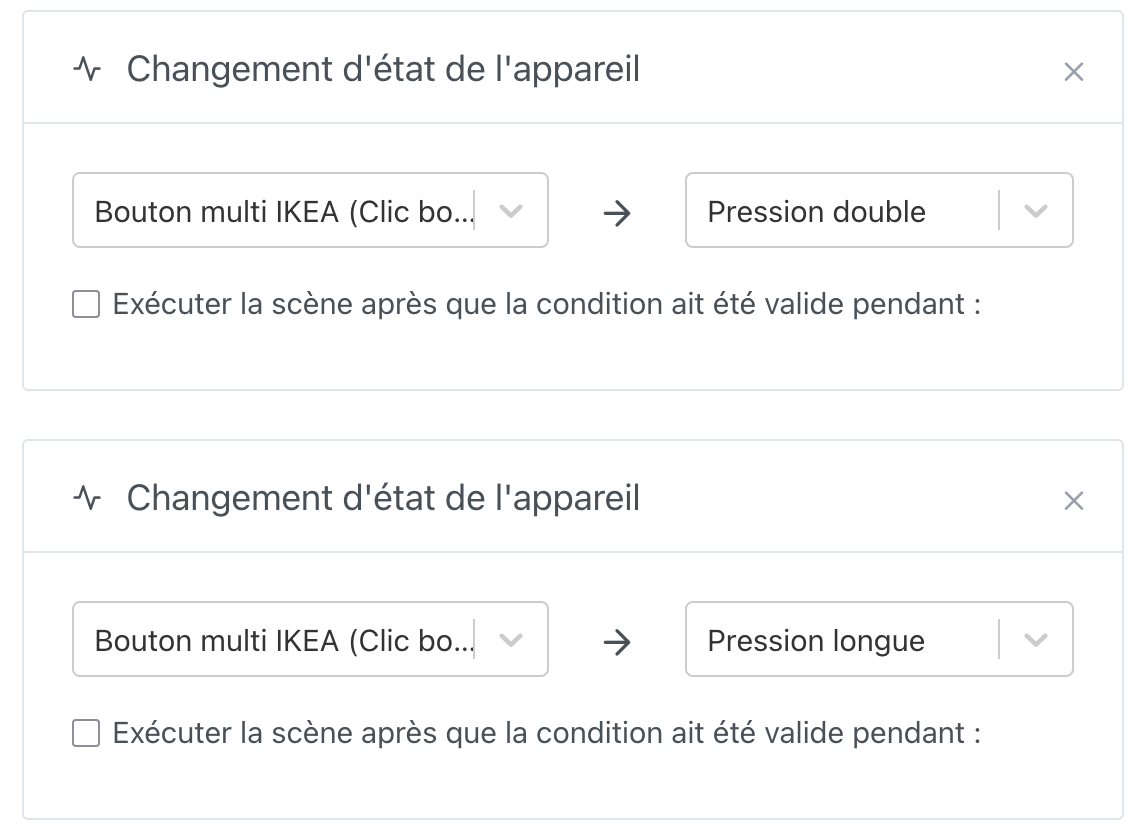Open the Pression double state dropdown
The width and height of the screenshot is (1146, 836).
click(x=840, y=211)
